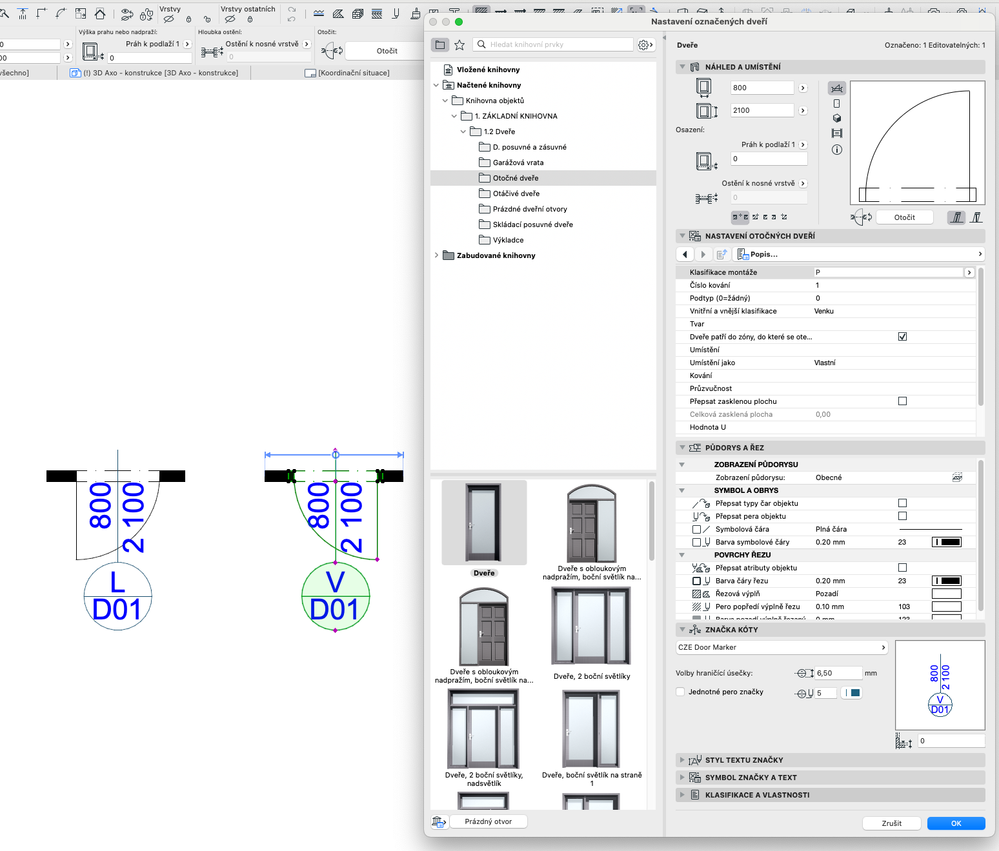Image resolution: width=999 pixels, height=851 pixels.
Task: Expand the SYMBOL ZNAČKY A TEXT section
Action: tap(682, 777)
